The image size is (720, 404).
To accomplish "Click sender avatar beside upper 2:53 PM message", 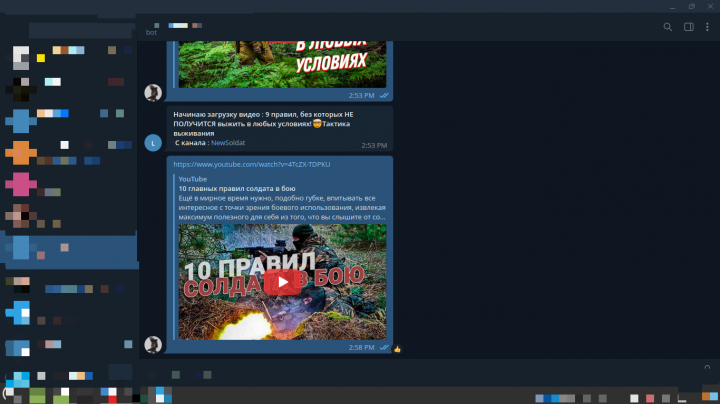I will (x=153, y=93).
